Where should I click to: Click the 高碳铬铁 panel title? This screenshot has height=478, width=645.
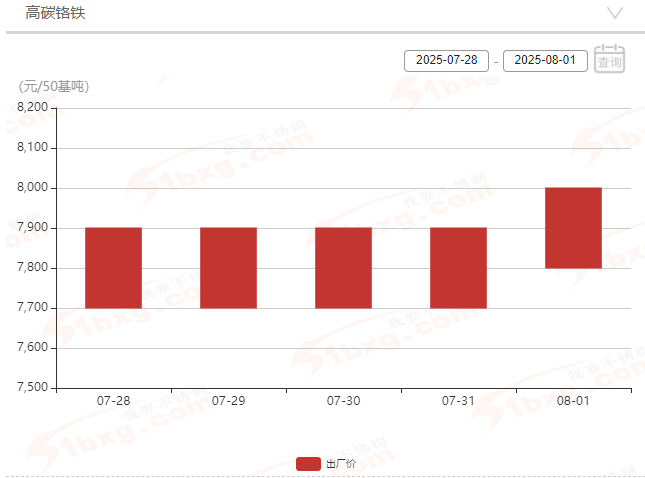pyautogui.click(x=55, y=13)
